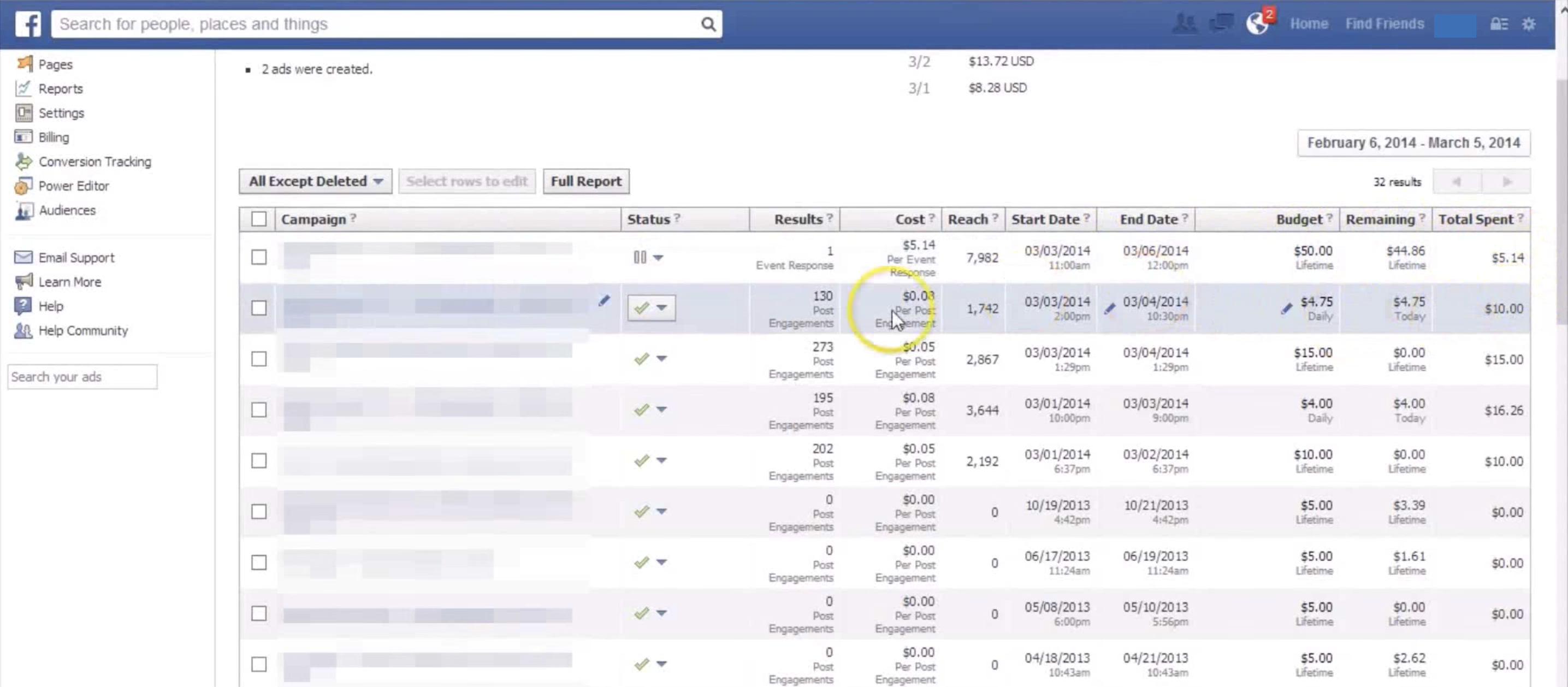This screenshot has width=1568, height=687.
Task: Click the Search your ads field
Action: coord(82,377)
